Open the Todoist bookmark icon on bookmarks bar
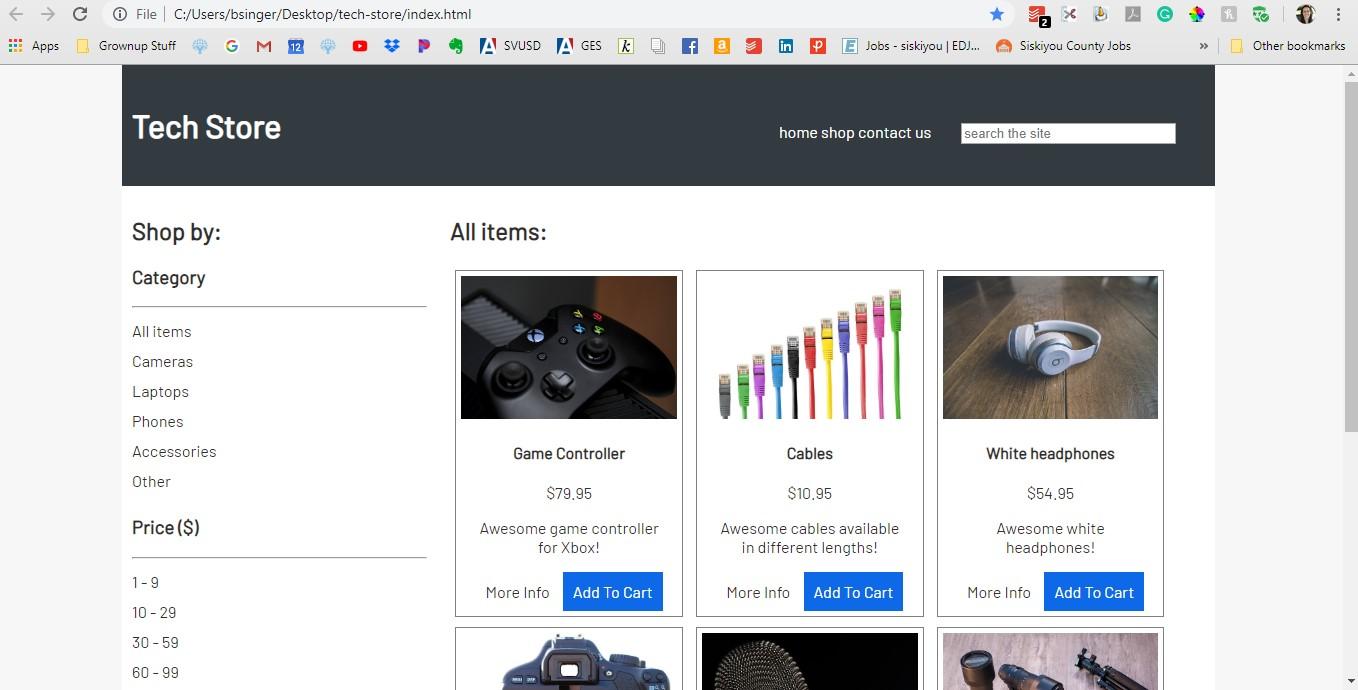1358x690 pixels. pos(754,45)
